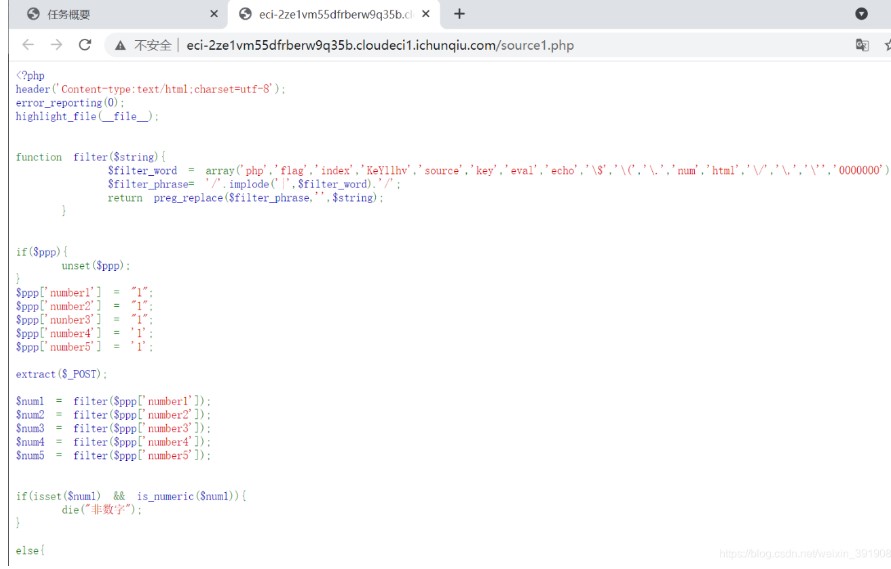Open a new browser tab
The height and width of the screenshot is (569, 891).
(x=459, y=14)
